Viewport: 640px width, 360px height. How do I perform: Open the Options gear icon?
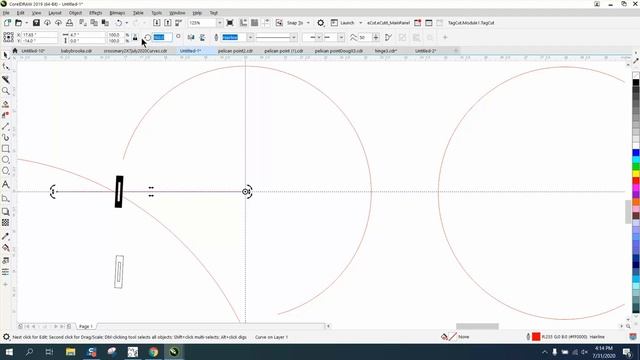click(x=321, y=23)
